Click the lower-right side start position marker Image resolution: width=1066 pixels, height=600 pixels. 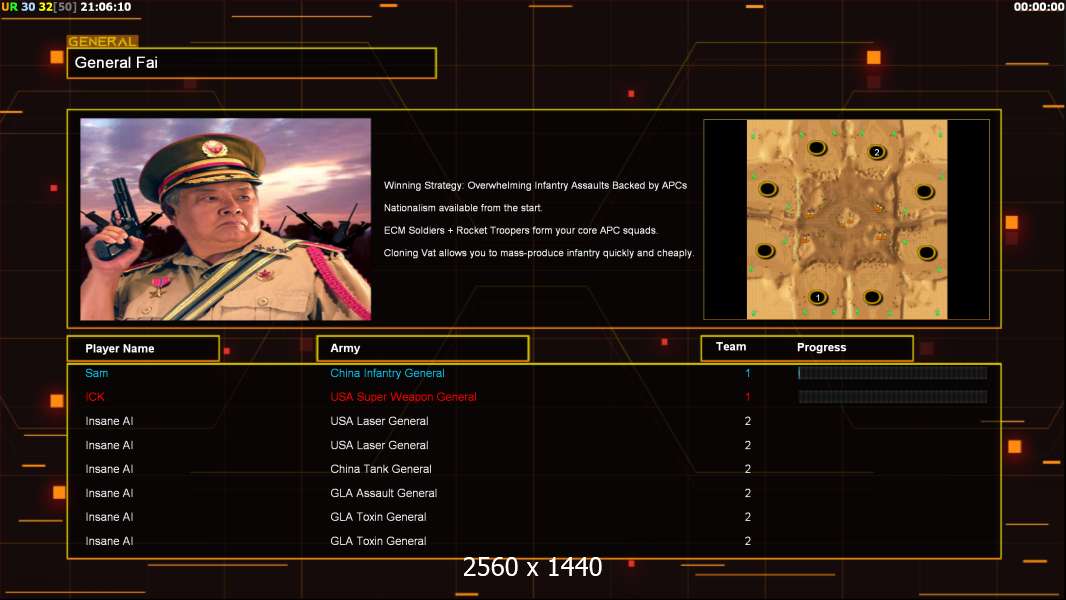pyautogui.click(x=926, y=252)
